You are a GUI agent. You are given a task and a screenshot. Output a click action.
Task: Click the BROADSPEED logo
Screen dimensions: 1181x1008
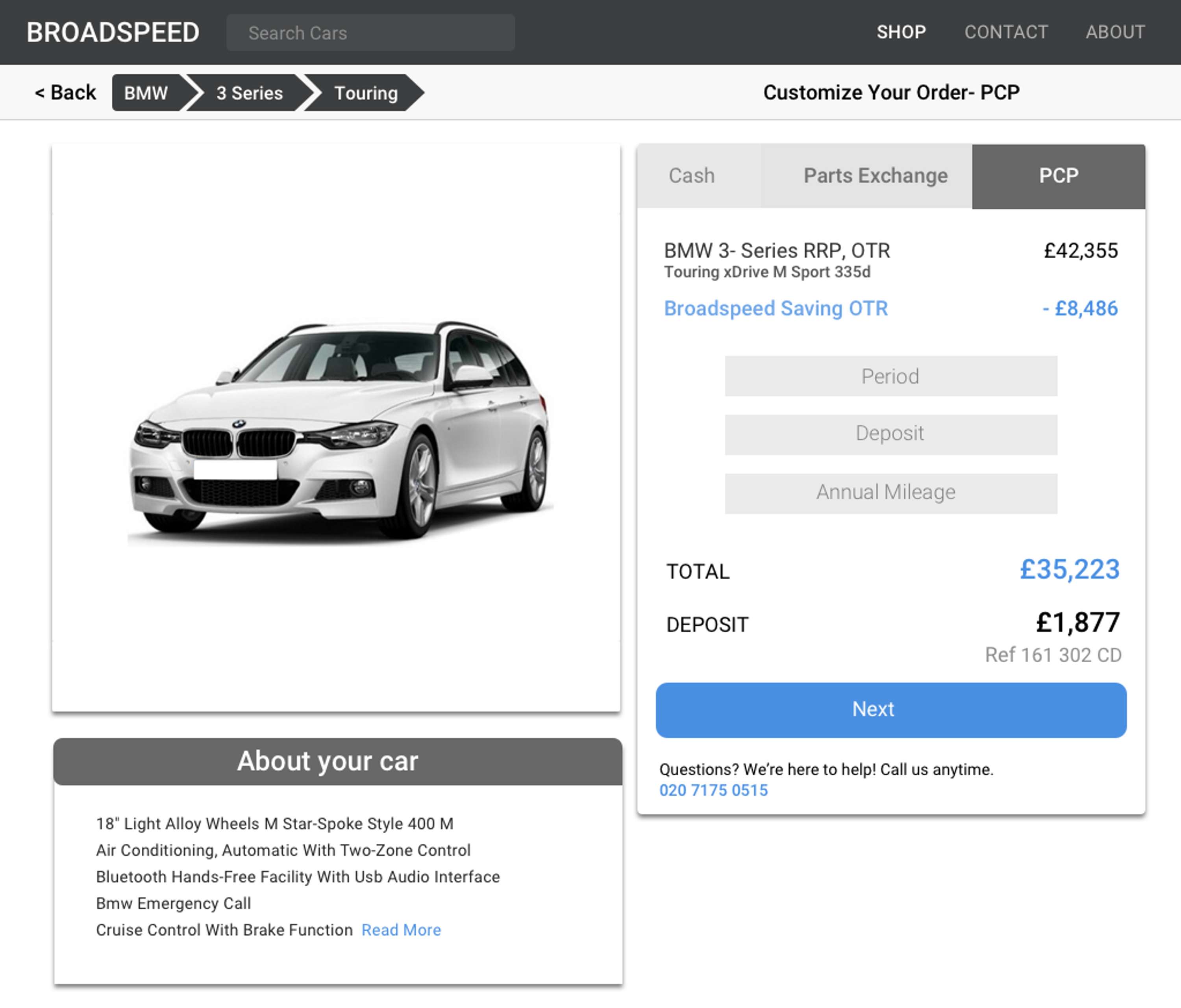(113, 33)
